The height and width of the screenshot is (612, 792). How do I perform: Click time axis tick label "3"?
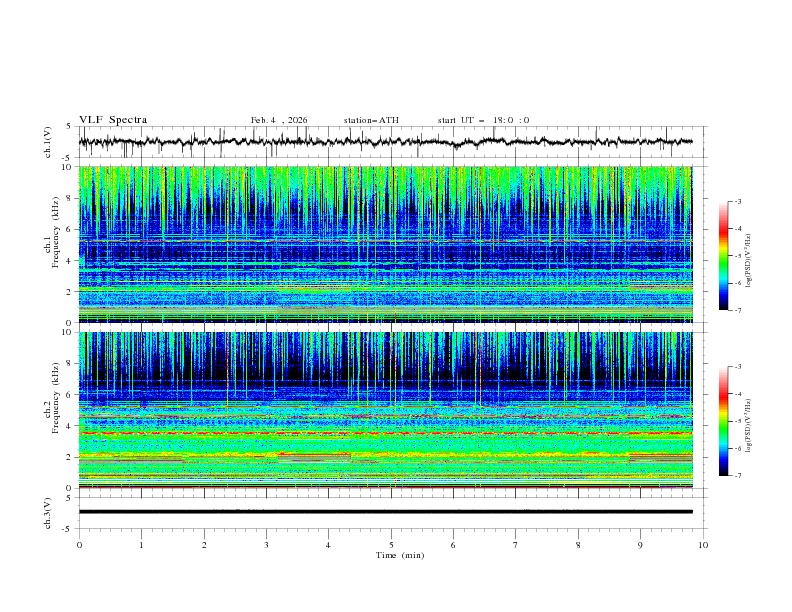pyautogui.click(x=266, y=545)
